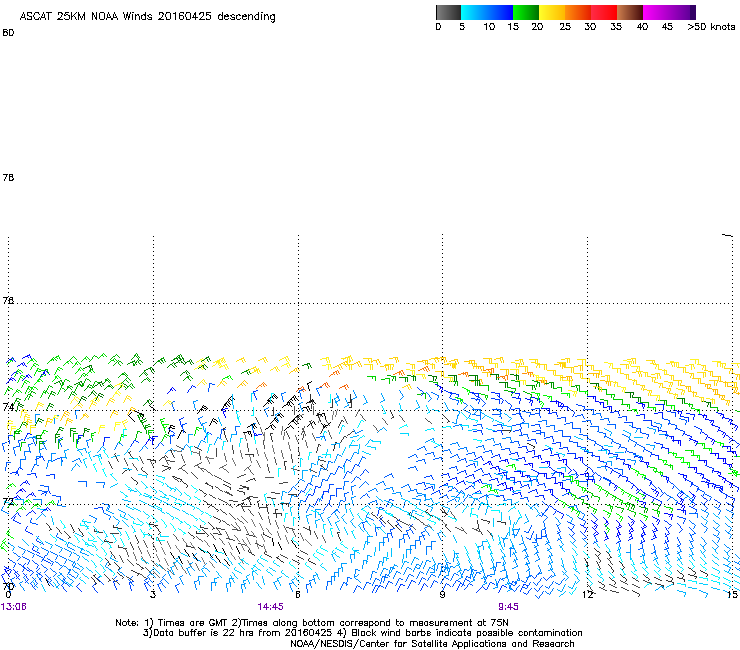Click the gray 0-5 knots legend segment

(x=448, y=12)
